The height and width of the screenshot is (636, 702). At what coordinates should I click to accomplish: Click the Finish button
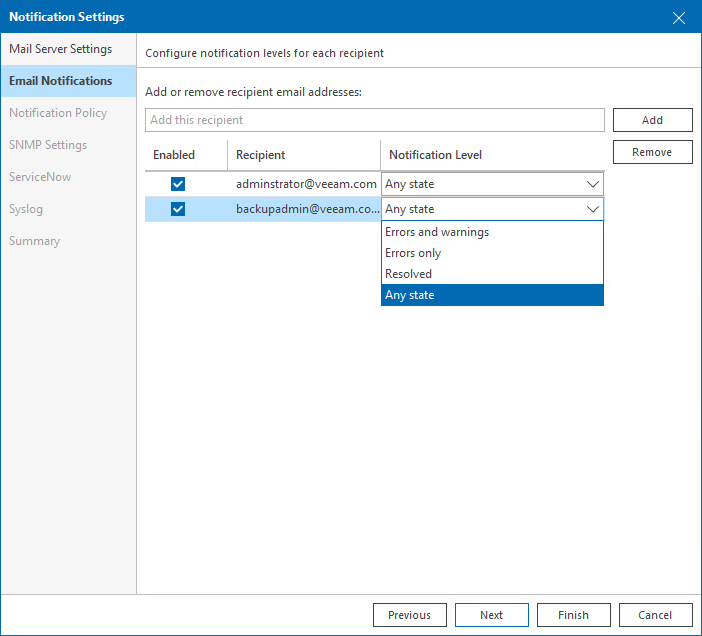coord(574,615)
